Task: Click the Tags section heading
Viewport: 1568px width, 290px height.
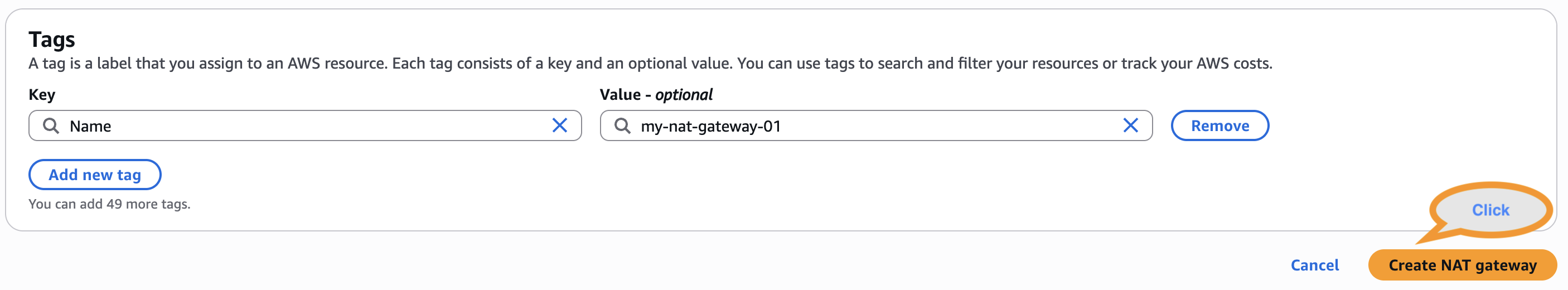Action: tap(52, 40)
